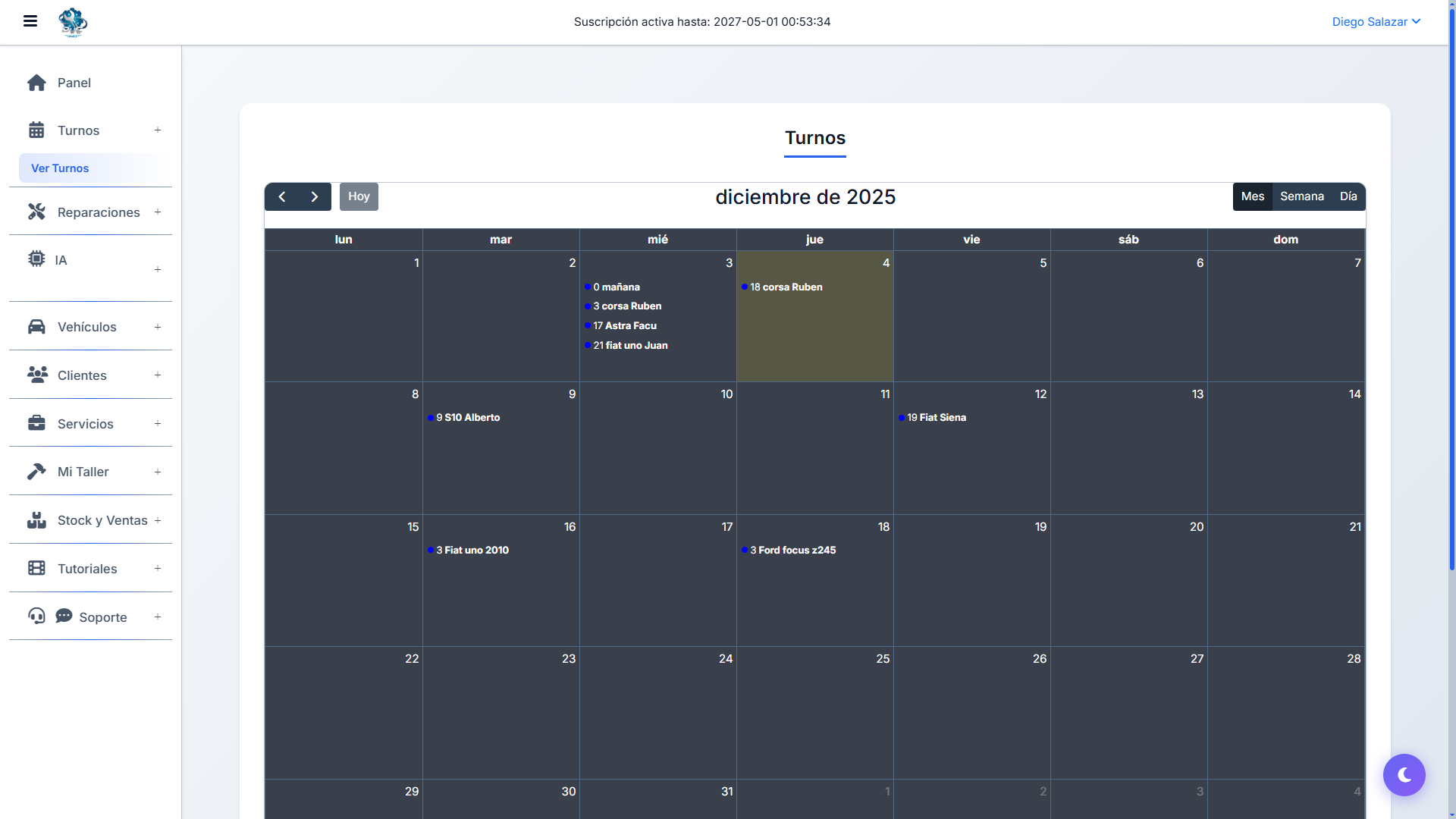Click the hamburger menu icon

coord(30,21)
